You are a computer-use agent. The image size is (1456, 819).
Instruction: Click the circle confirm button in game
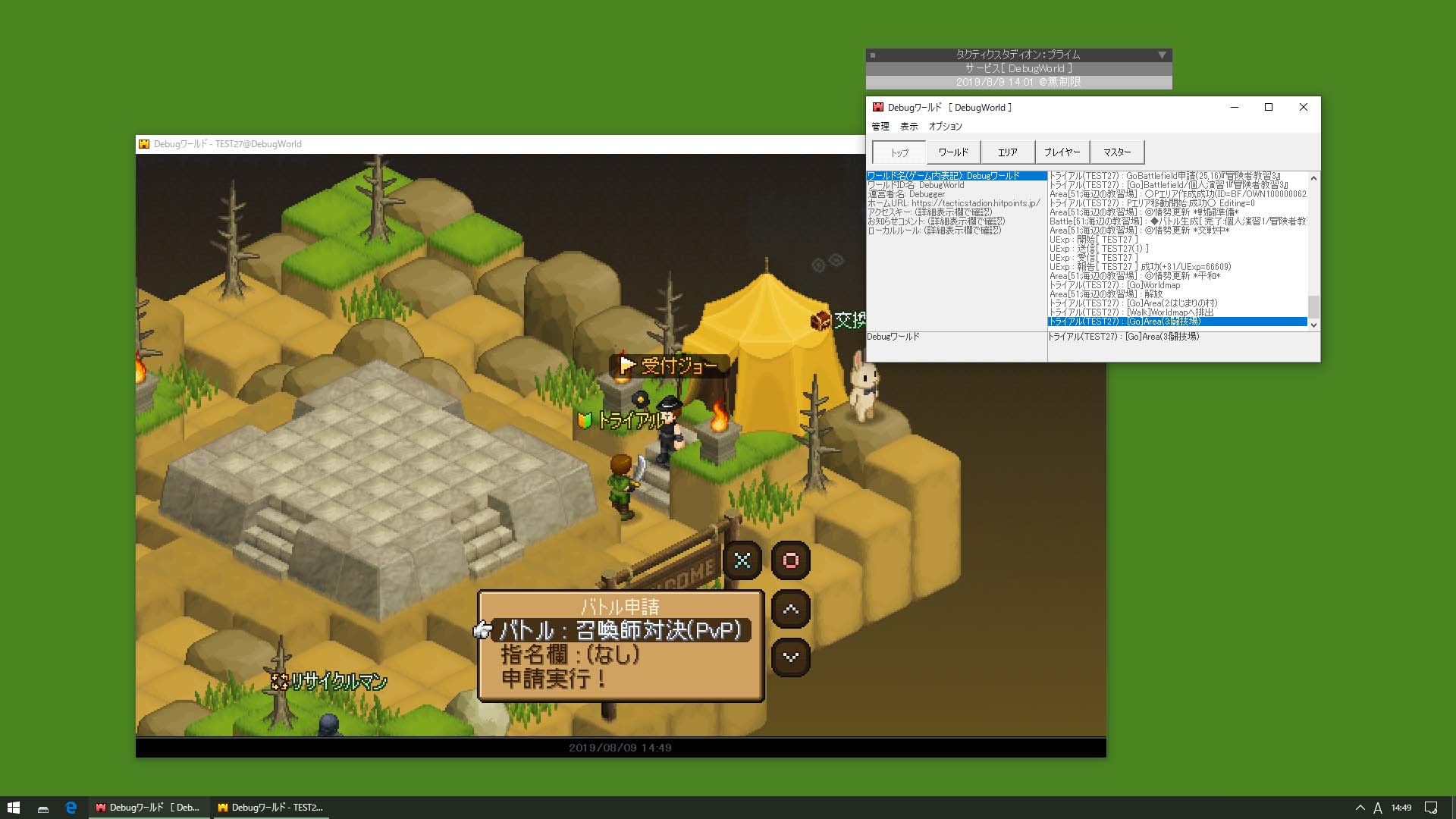click(x=791, y=560)
